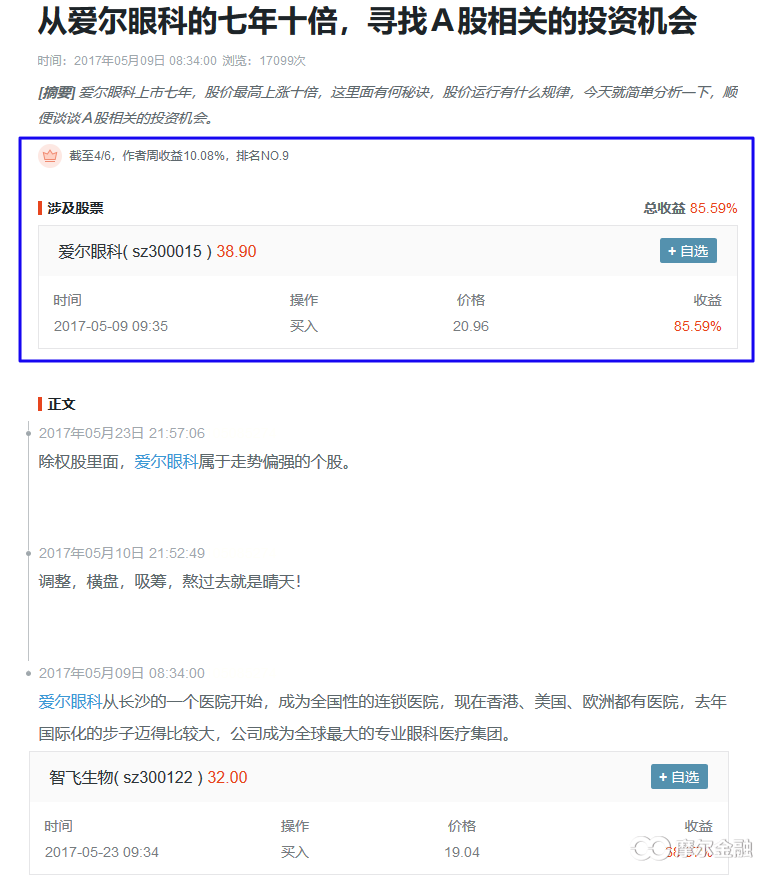Add 智飞生物 to watchlist with +自选
Image resolution: width=768 pixels, height=878 pixels.
[679, 777]
